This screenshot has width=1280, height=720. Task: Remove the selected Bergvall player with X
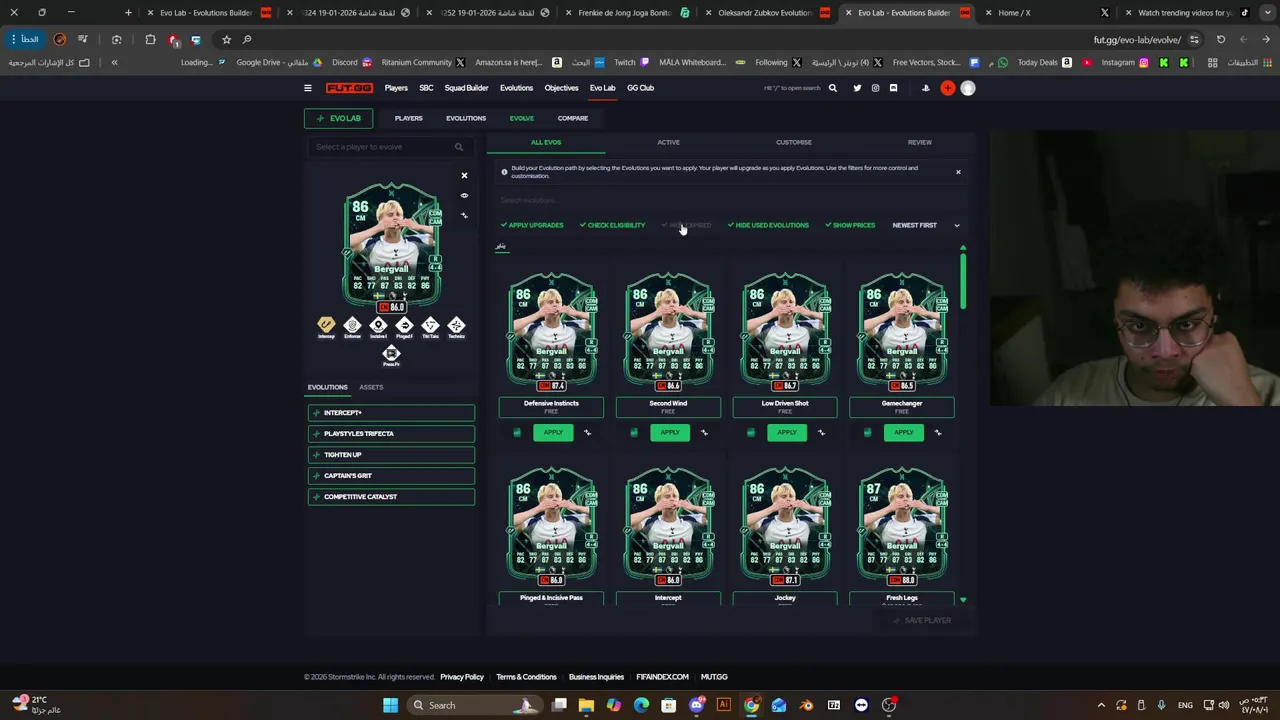click(464, 176)
